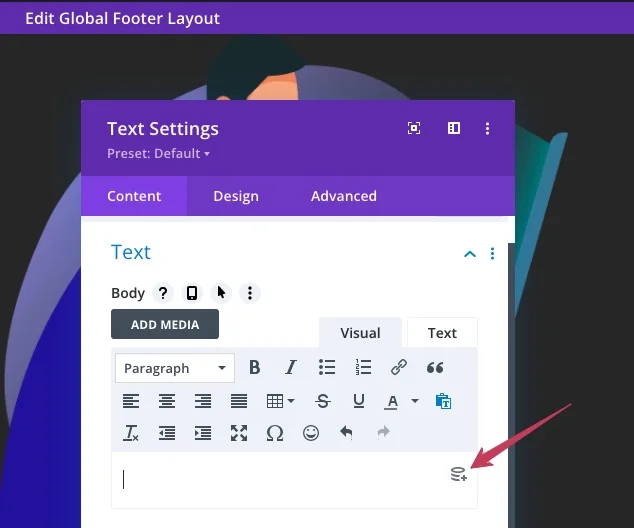
Task: Click the redo arrow icon
Action: (383, 433)
